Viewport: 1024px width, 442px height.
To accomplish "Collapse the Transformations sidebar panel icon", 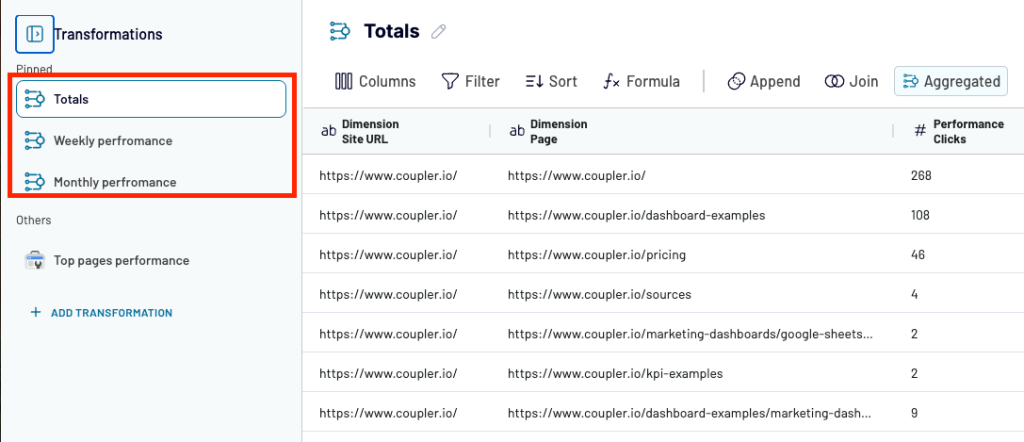I will (x=35, y=33).
